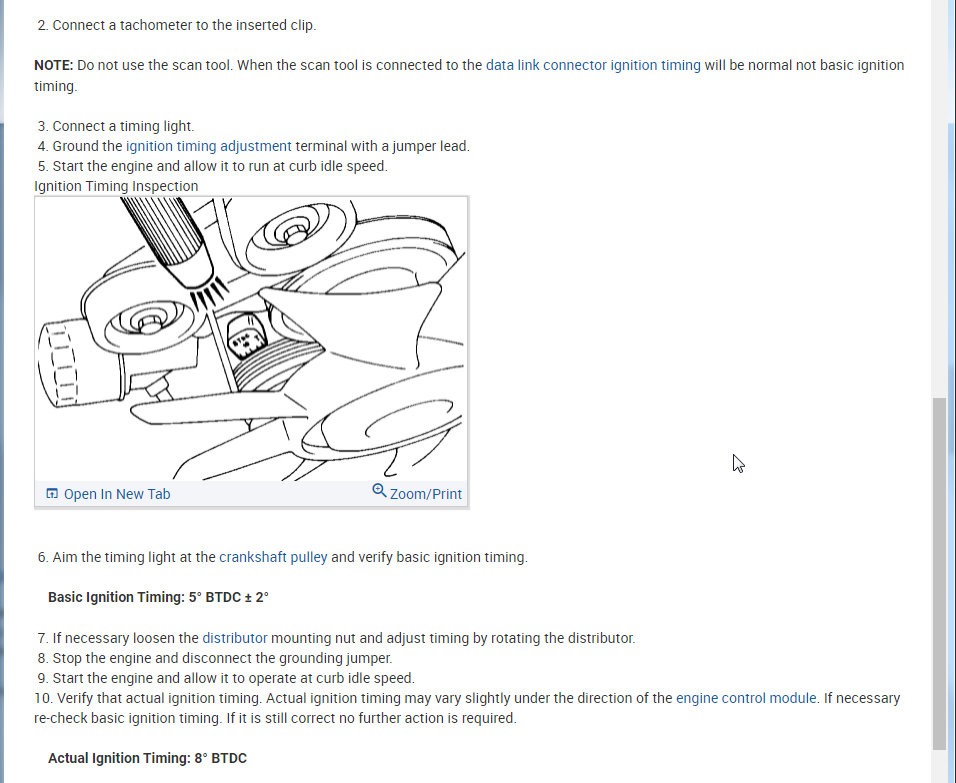This screenshot has height=783, width=956.
Task: Click the Ignition Timing Inspection caption
Action: click(x=116, y=187)
